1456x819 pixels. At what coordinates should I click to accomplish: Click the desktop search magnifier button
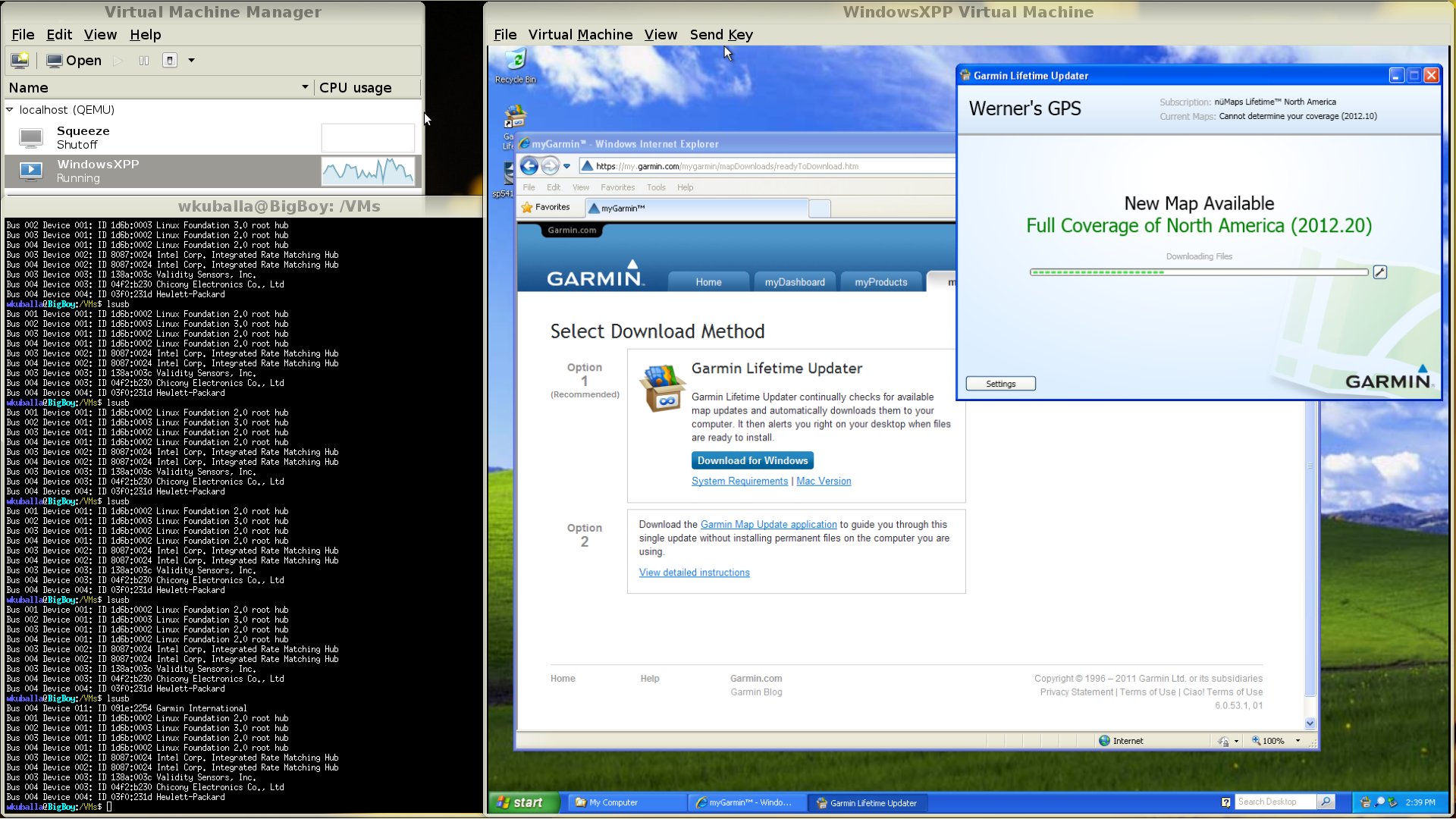1326,802
